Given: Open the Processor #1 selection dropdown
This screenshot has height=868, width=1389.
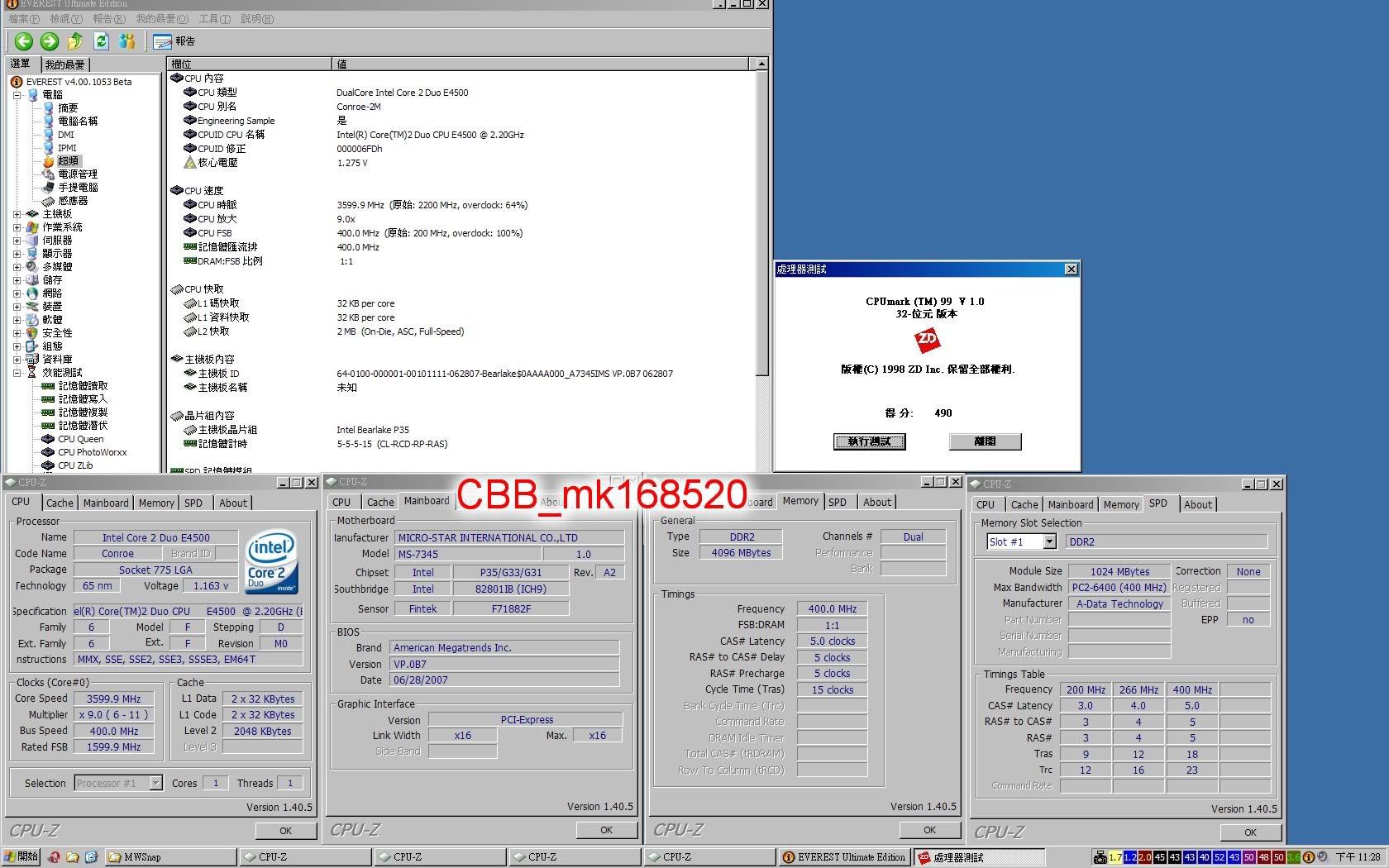Looking at the screenshot, I should point(155,783).
